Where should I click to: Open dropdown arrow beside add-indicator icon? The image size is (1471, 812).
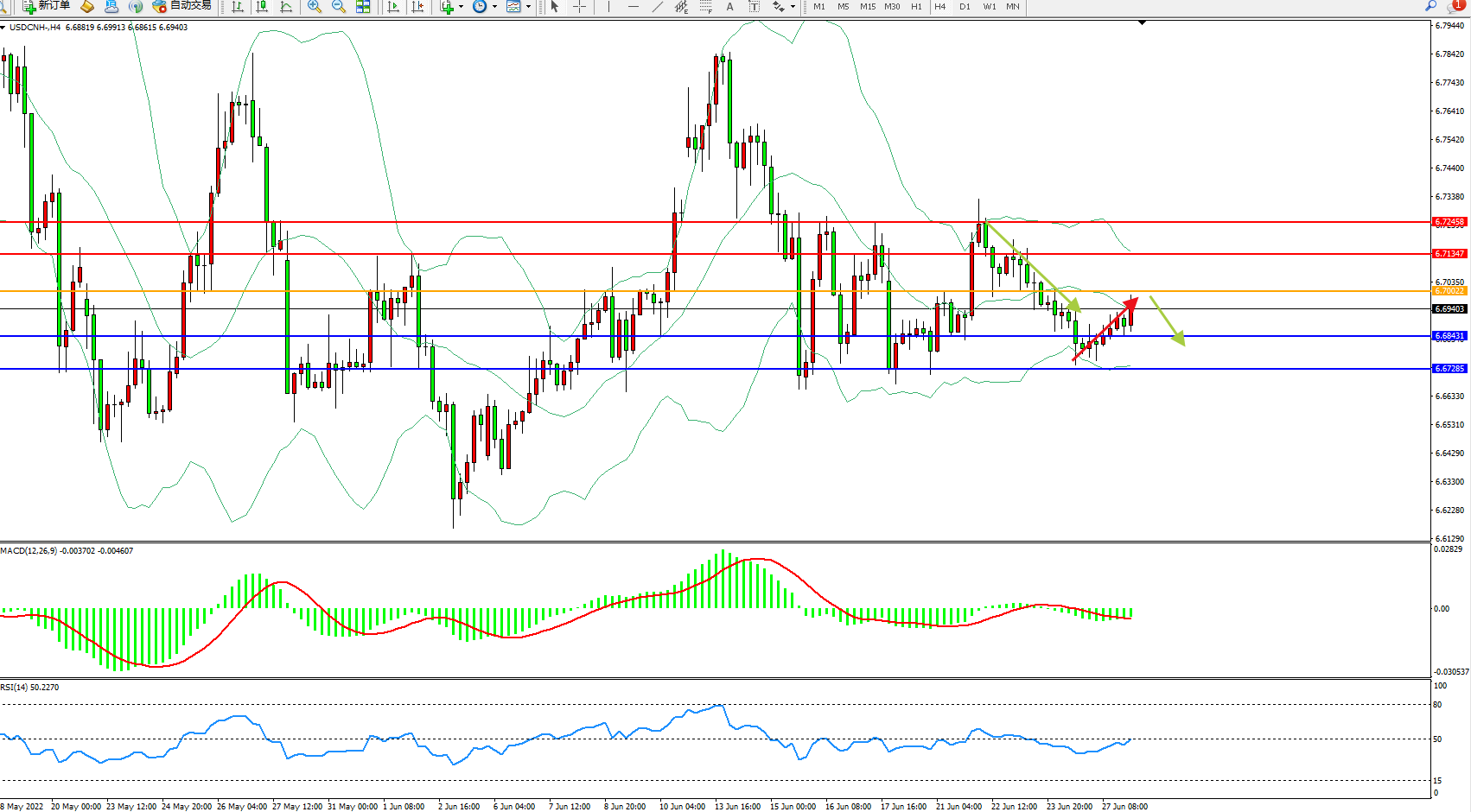pos(461,6)
